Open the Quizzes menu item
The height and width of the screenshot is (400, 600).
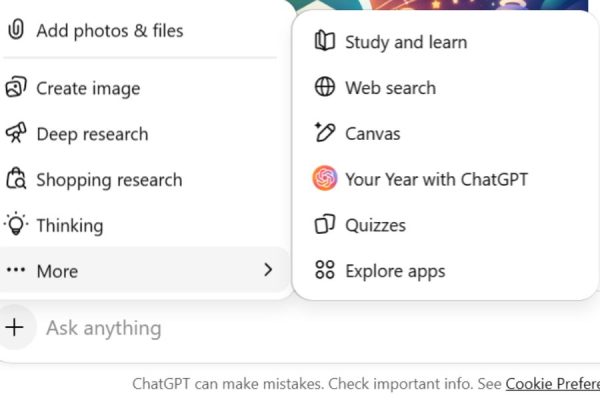[375, 225]
